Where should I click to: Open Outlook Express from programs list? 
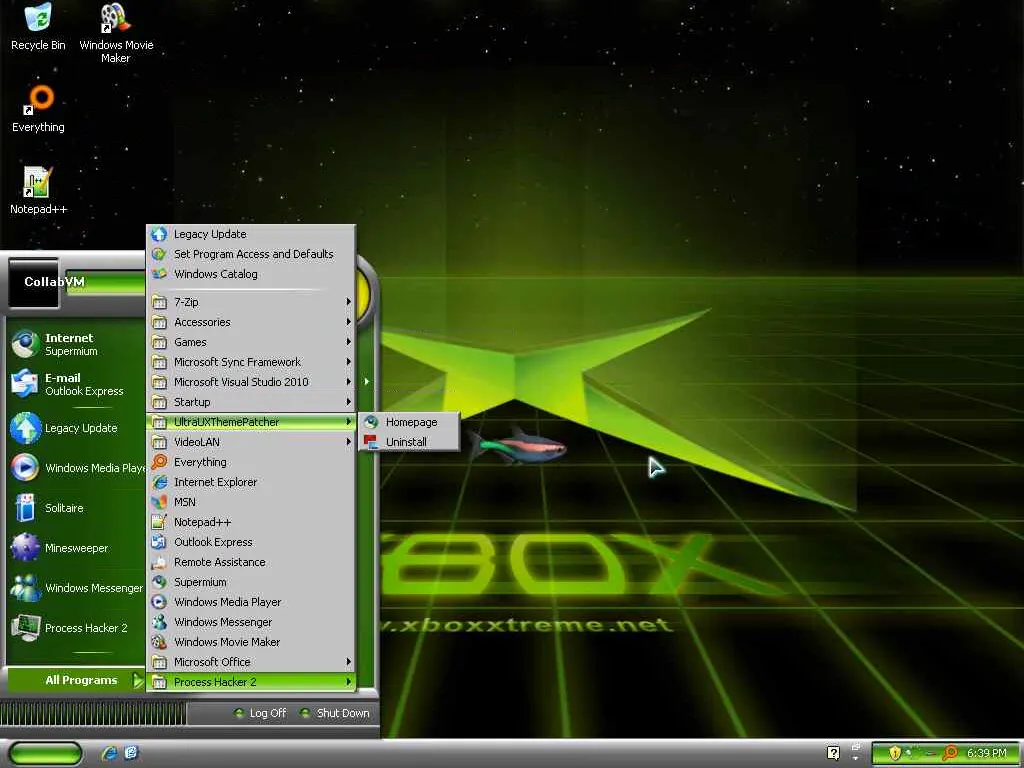[251, 542]
